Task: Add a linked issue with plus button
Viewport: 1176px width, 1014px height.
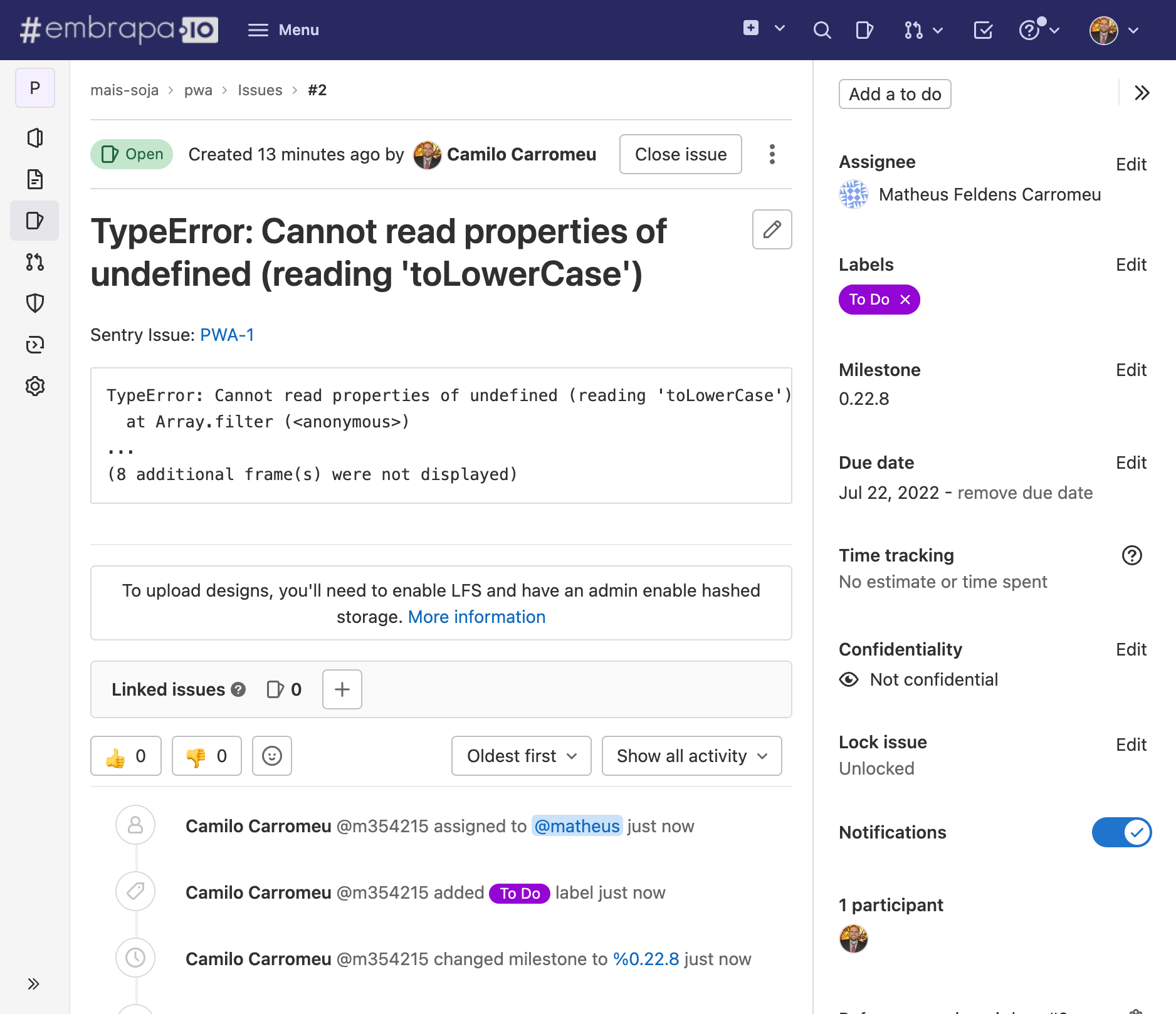Action: 342,689
